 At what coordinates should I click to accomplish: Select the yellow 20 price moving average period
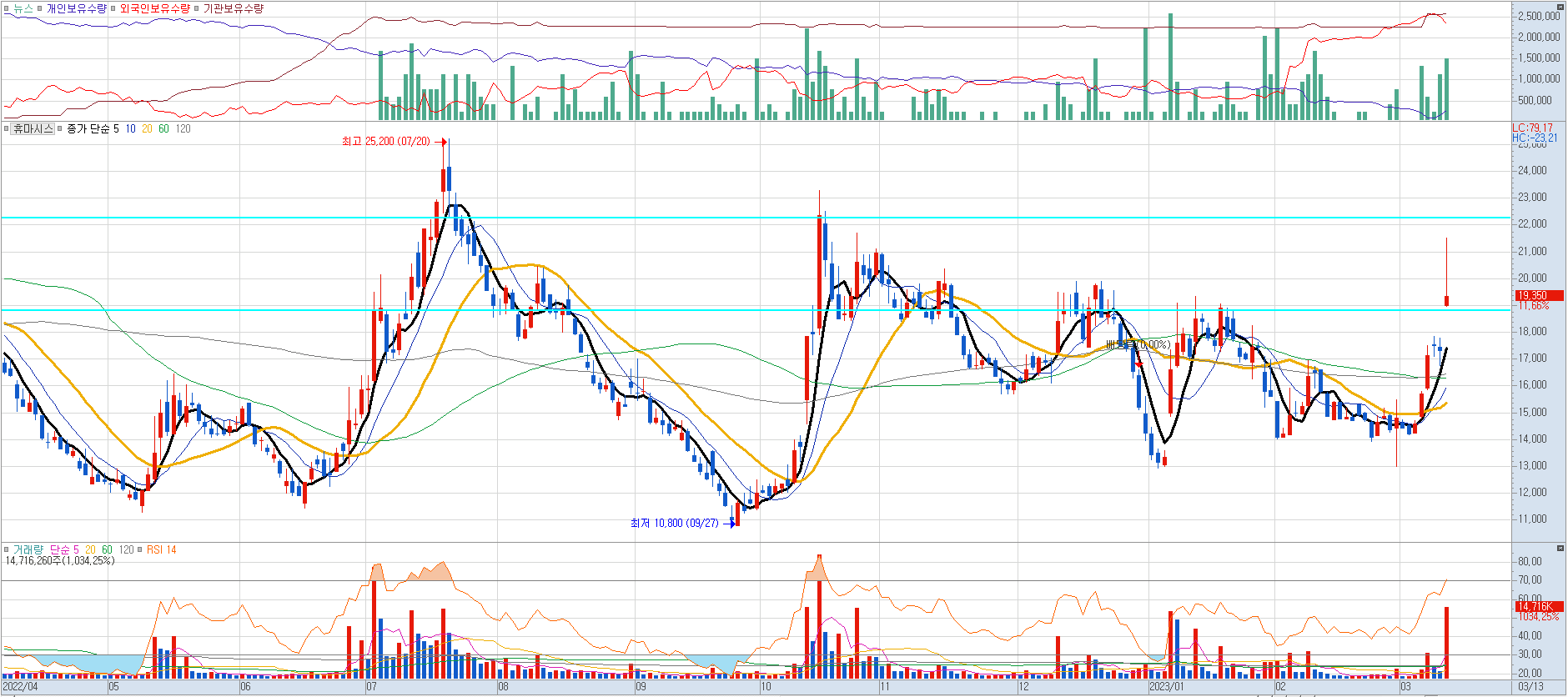click(147, 128)
